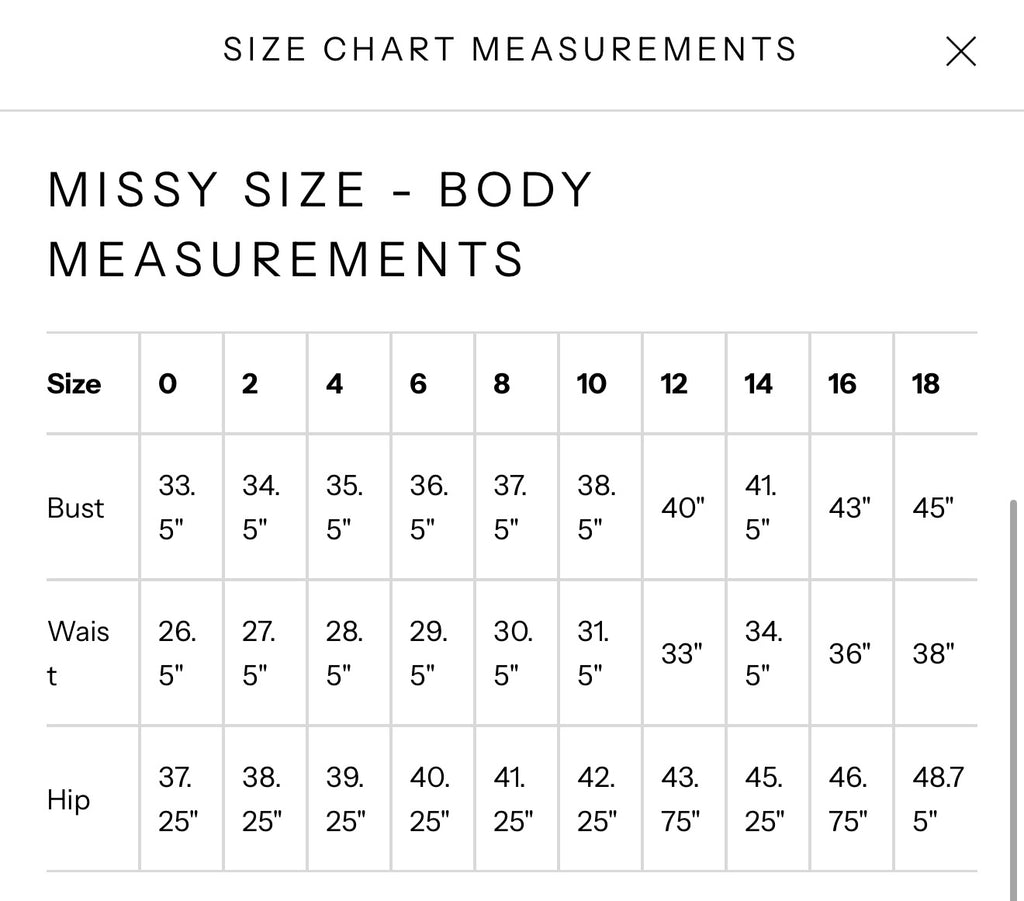Select the 43" bust cell for size 16
Viewport: 1024px width, 901px height.
[x=850, y=507]
